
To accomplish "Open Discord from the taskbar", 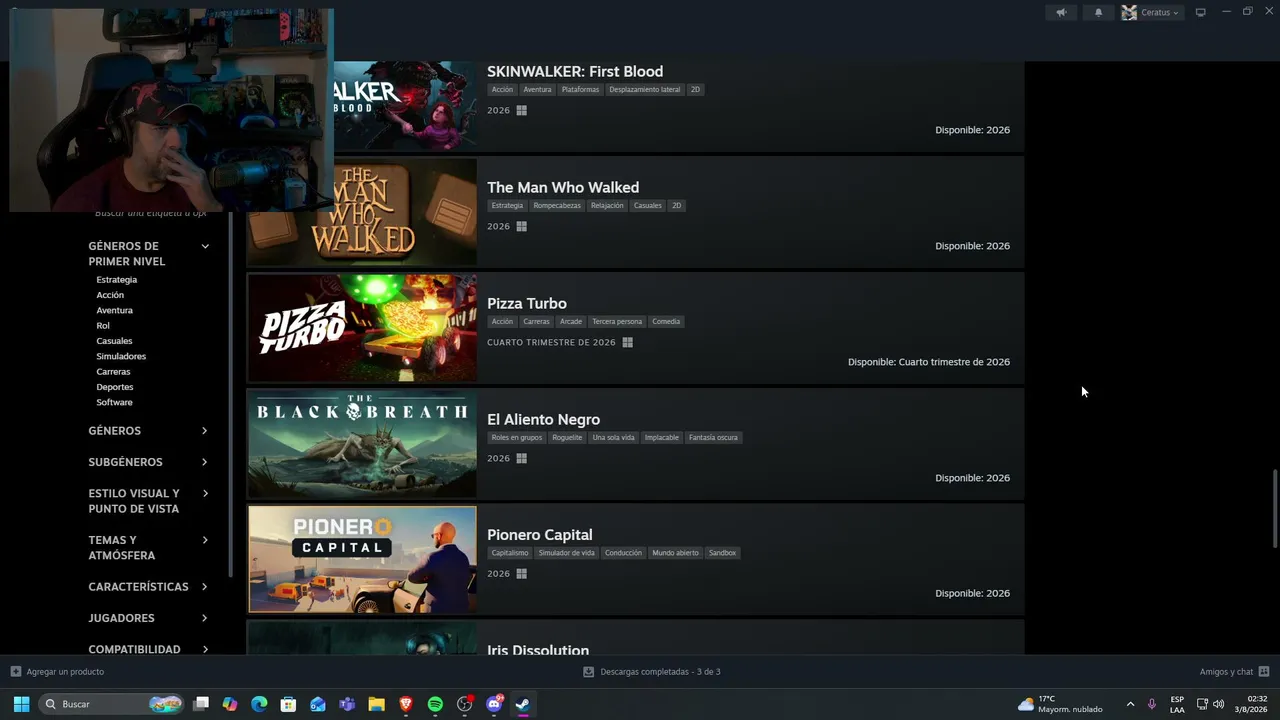I will [494, 704].
